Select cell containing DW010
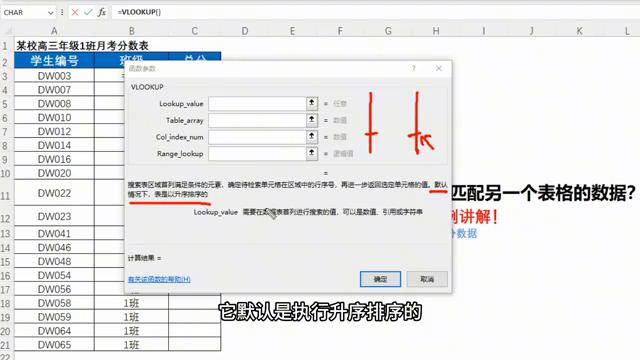Viewport: 640px width, 360px height. point(54,118)
